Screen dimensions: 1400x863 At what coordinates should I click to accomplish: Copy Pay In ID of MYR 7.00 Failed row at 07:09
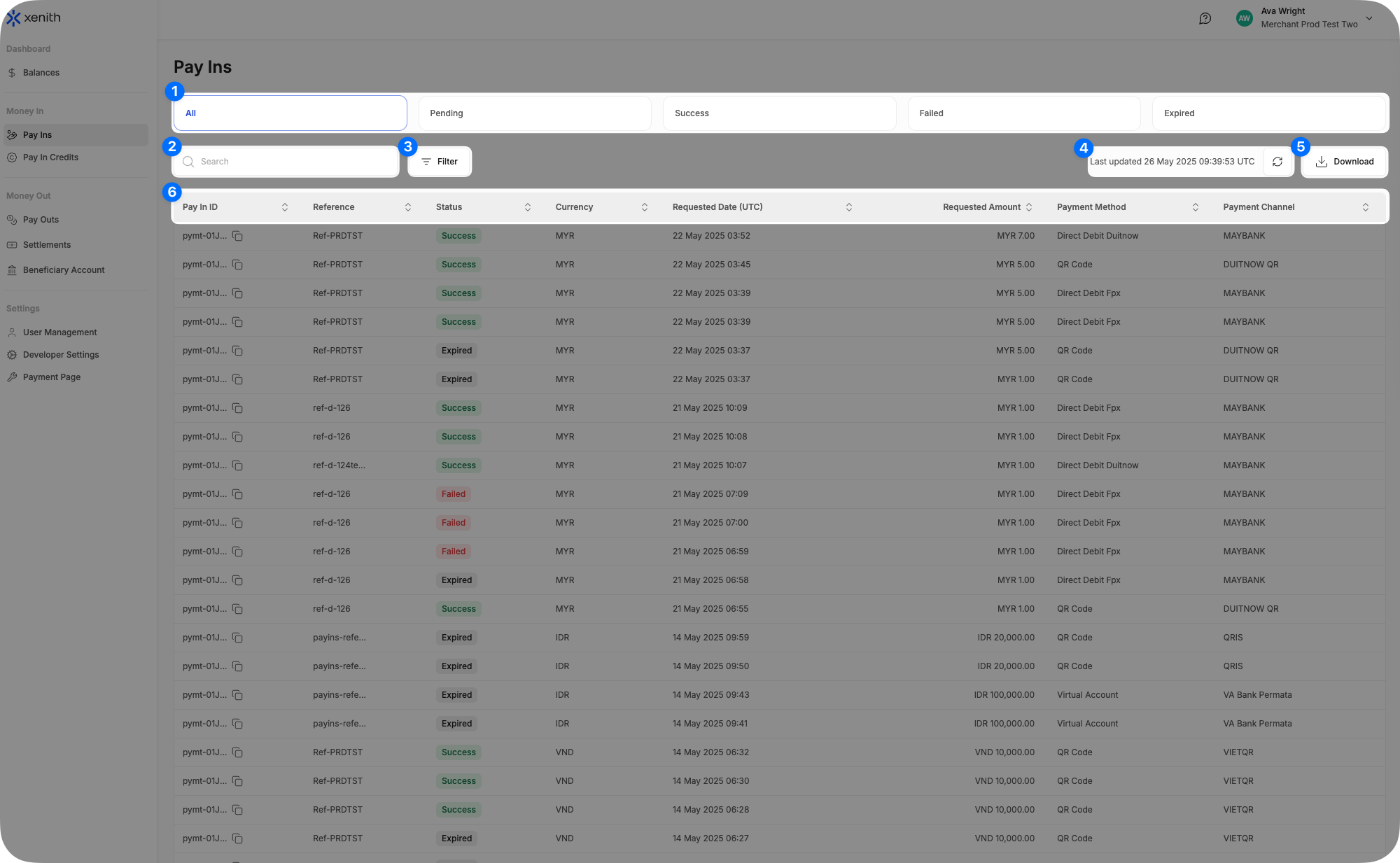[237, 494]
